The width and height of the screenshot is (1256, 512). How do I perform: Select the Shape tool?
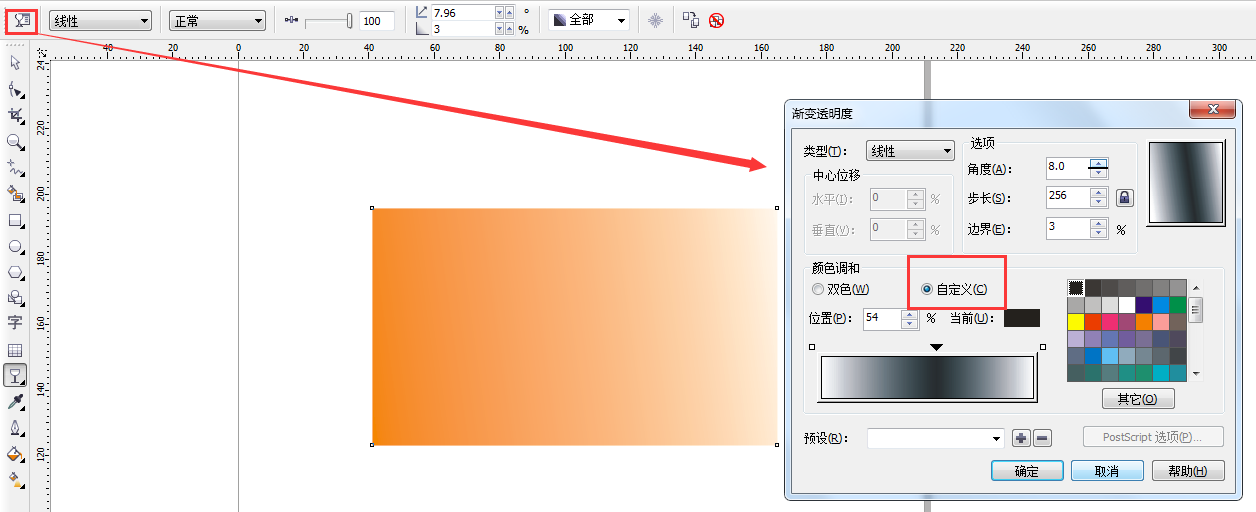click(15, 89)
